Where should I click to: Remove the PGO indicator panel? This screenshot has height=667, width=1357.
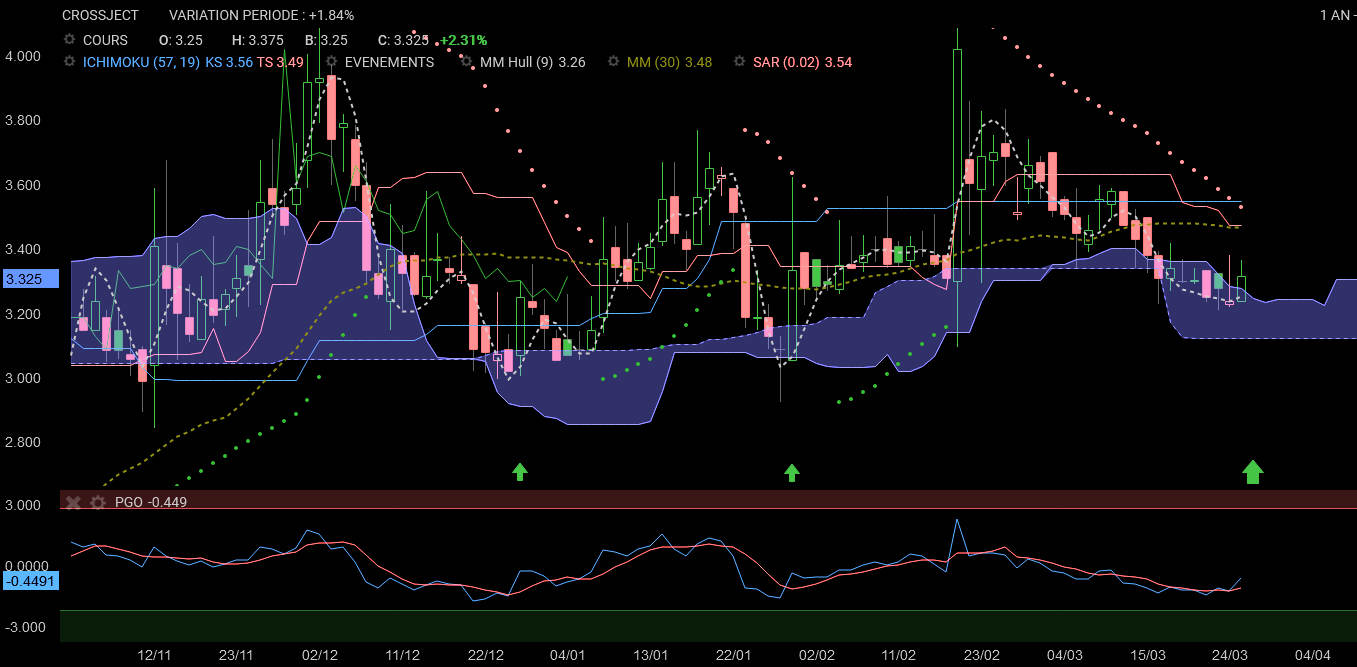[73, 502]
